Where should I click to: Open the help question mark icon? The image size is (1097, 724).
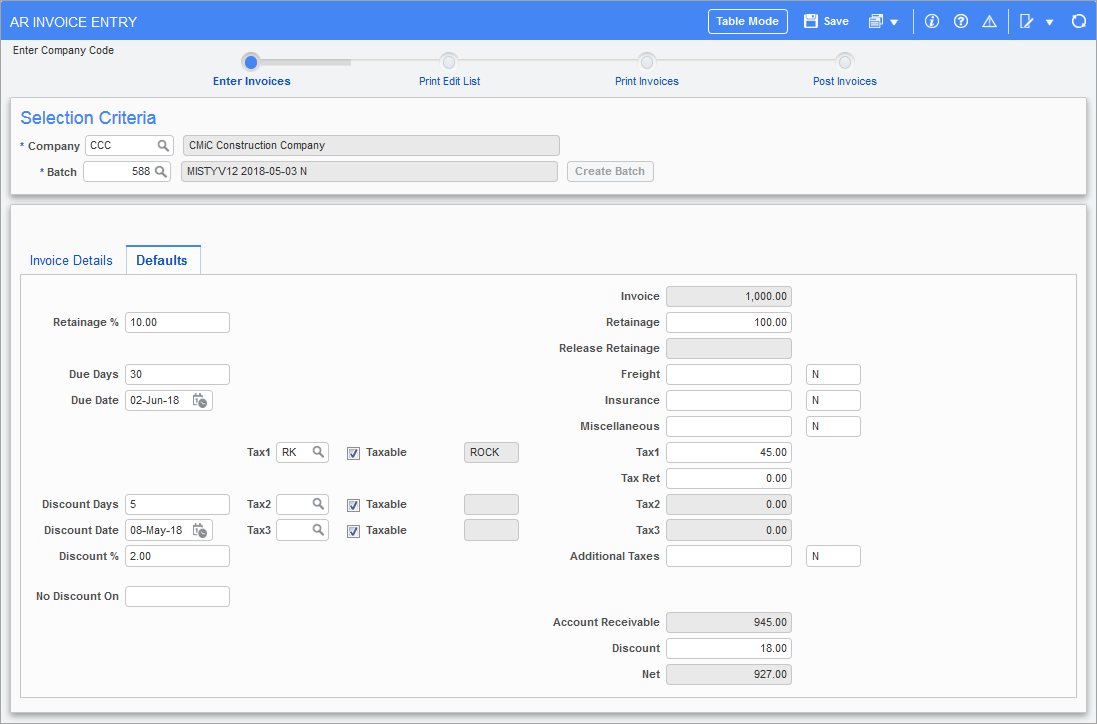tap(961, 22)
